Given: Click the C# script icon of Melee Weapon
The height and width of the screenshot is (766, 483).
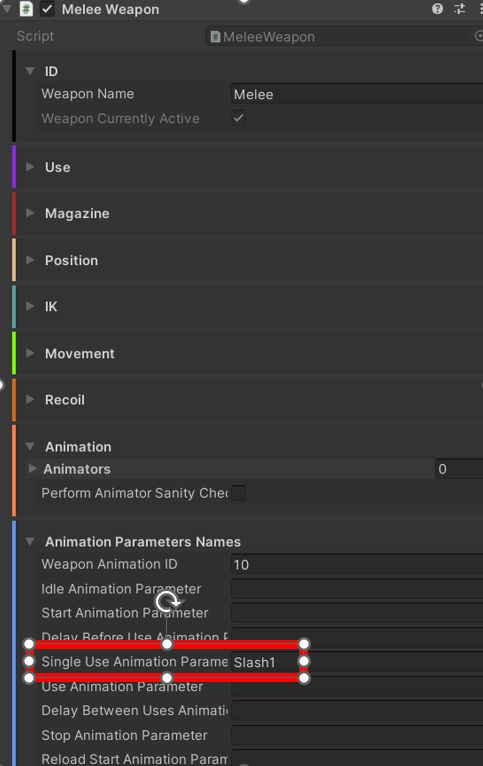Looking at the screenshot, I should click(x=26, y=9).
